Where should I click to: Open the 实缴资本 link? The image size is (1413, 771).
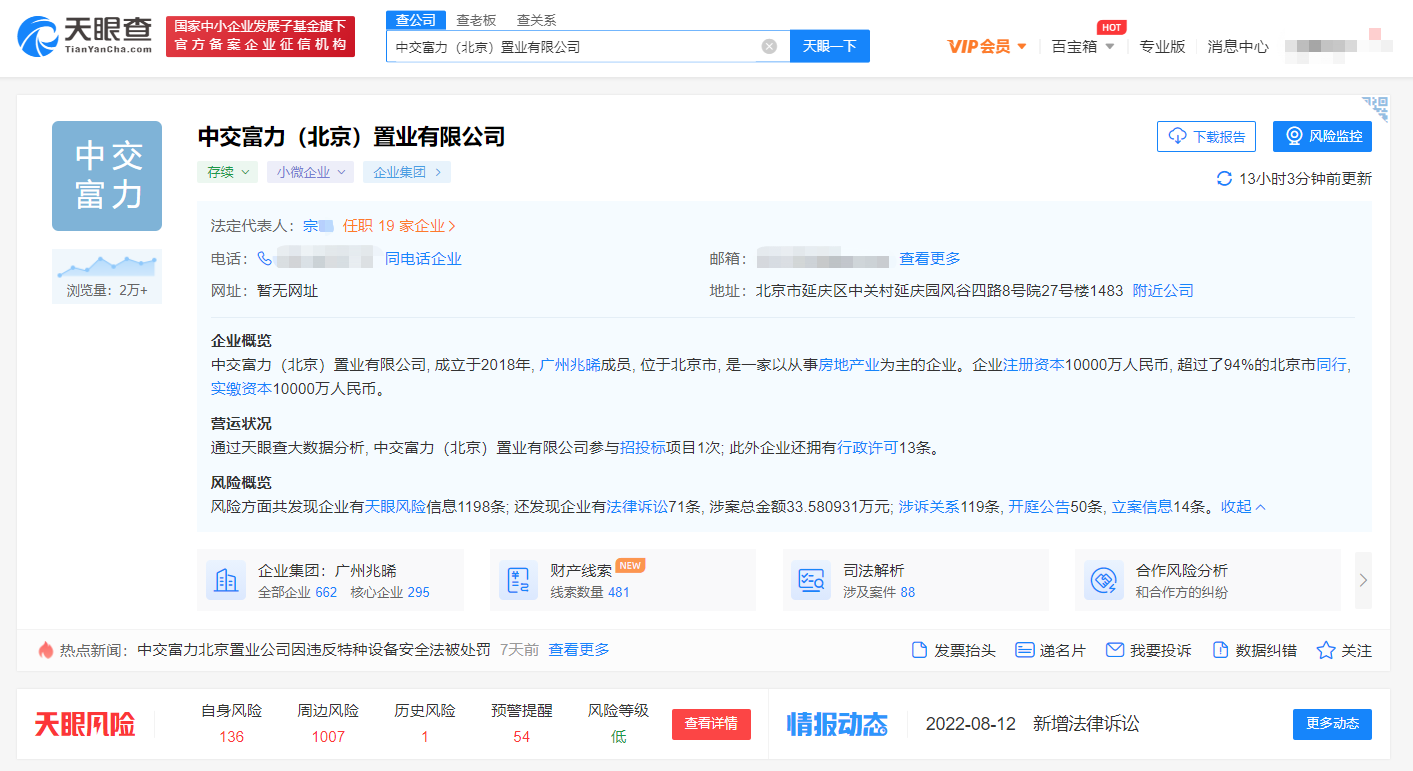coord(241,388)
